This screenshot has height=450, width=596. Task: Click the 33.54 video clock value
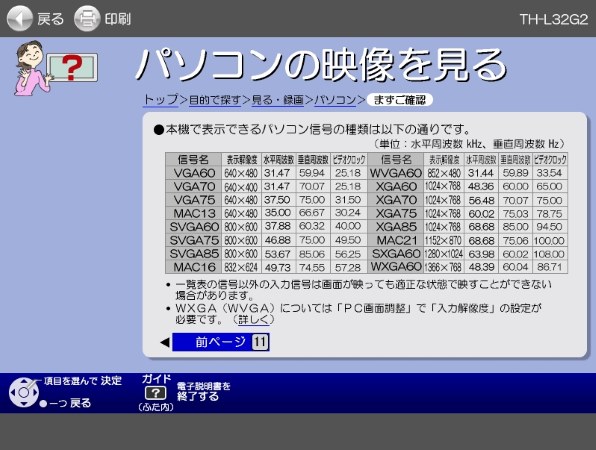[x=549, y=173]
